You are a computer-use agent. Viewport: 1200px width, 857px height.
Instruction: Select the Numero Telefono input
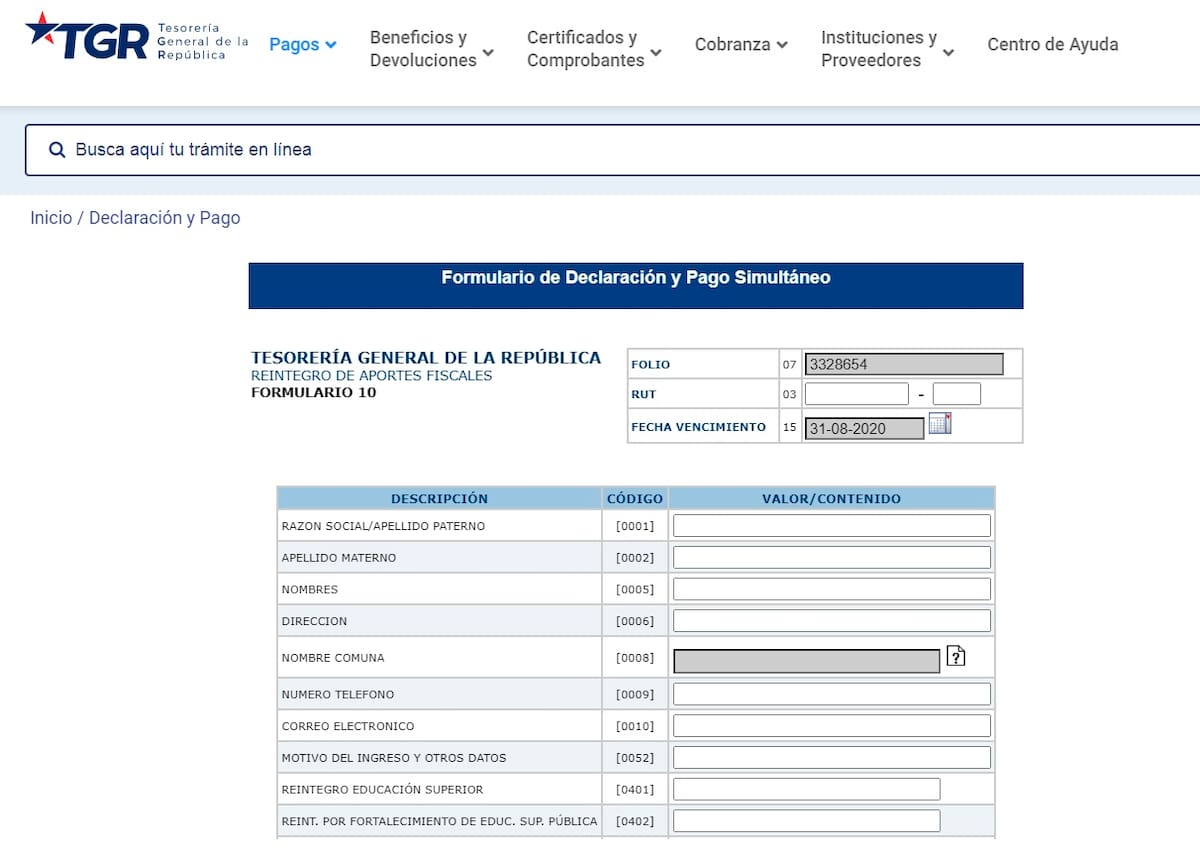[832, 694]
